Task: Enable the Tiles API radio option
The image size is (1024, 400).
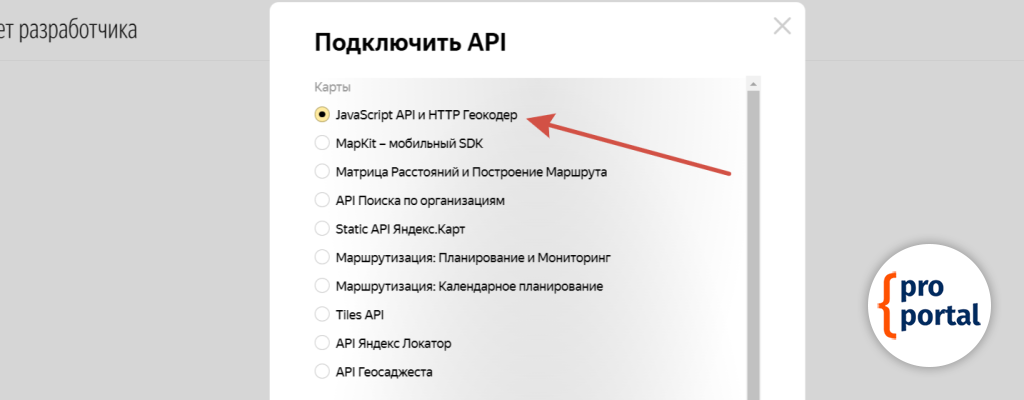Action: point(322,314)
